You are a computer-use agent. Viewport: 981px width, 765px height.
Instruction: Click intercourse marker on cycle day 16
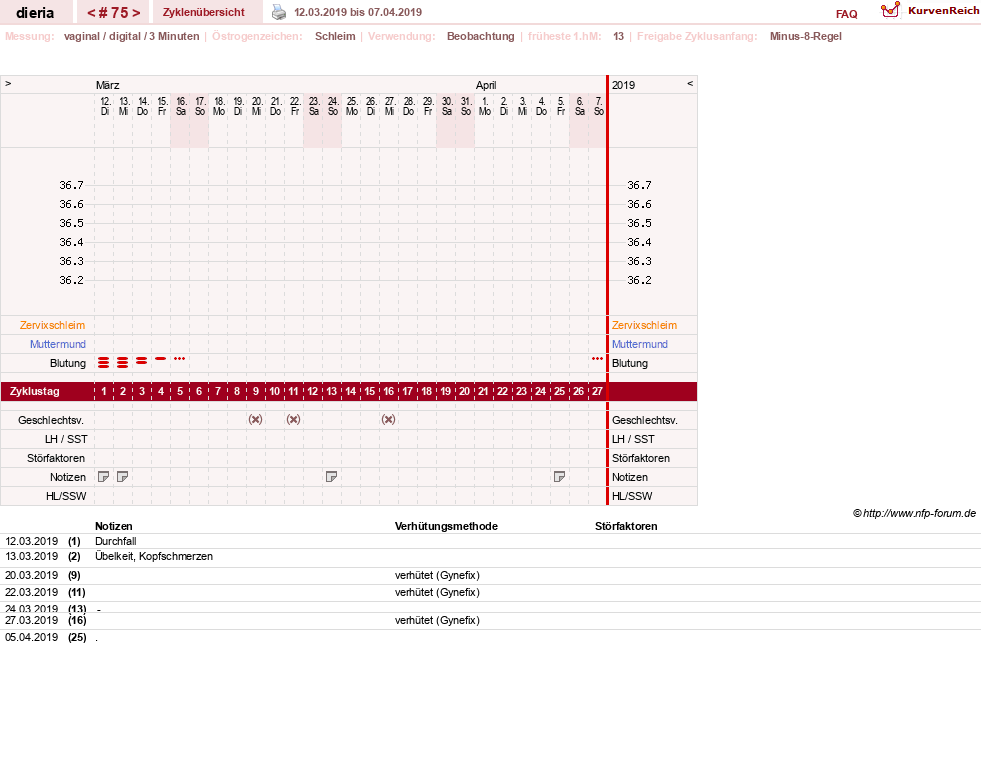pos(389,420)
